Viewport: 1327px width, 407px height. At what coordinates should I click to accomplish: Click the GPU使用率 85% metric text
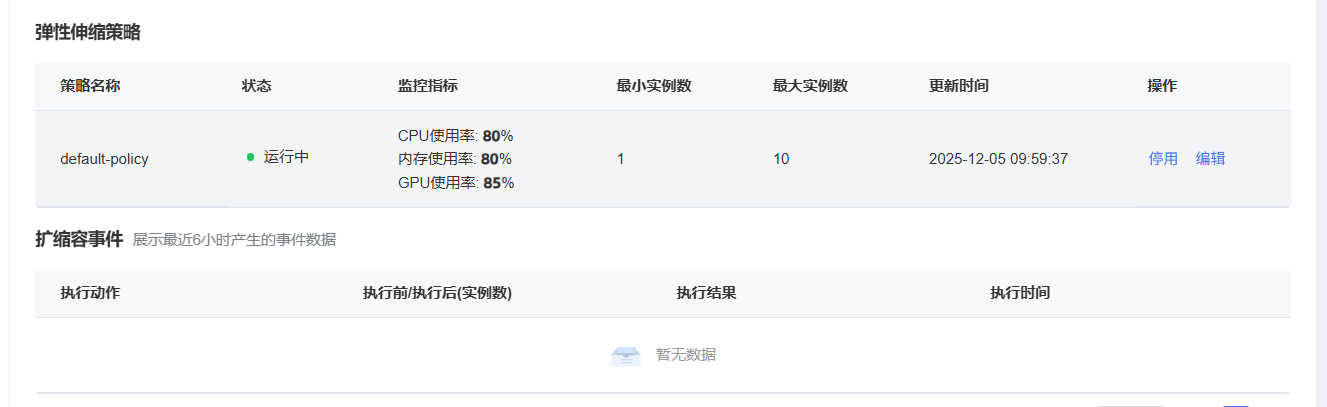455,183
